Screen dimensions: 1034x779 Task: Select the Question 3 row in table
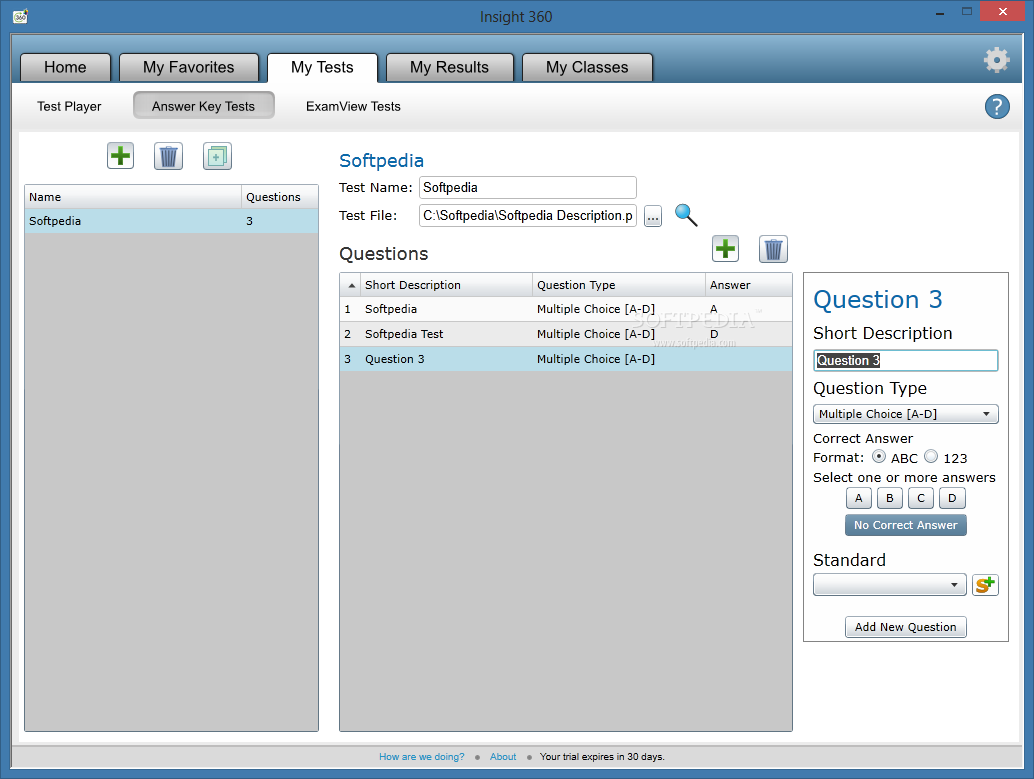coord(566,359)
